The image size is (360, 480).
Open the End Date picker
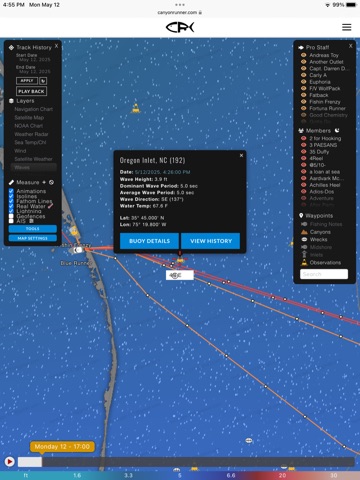click(34, 72)
